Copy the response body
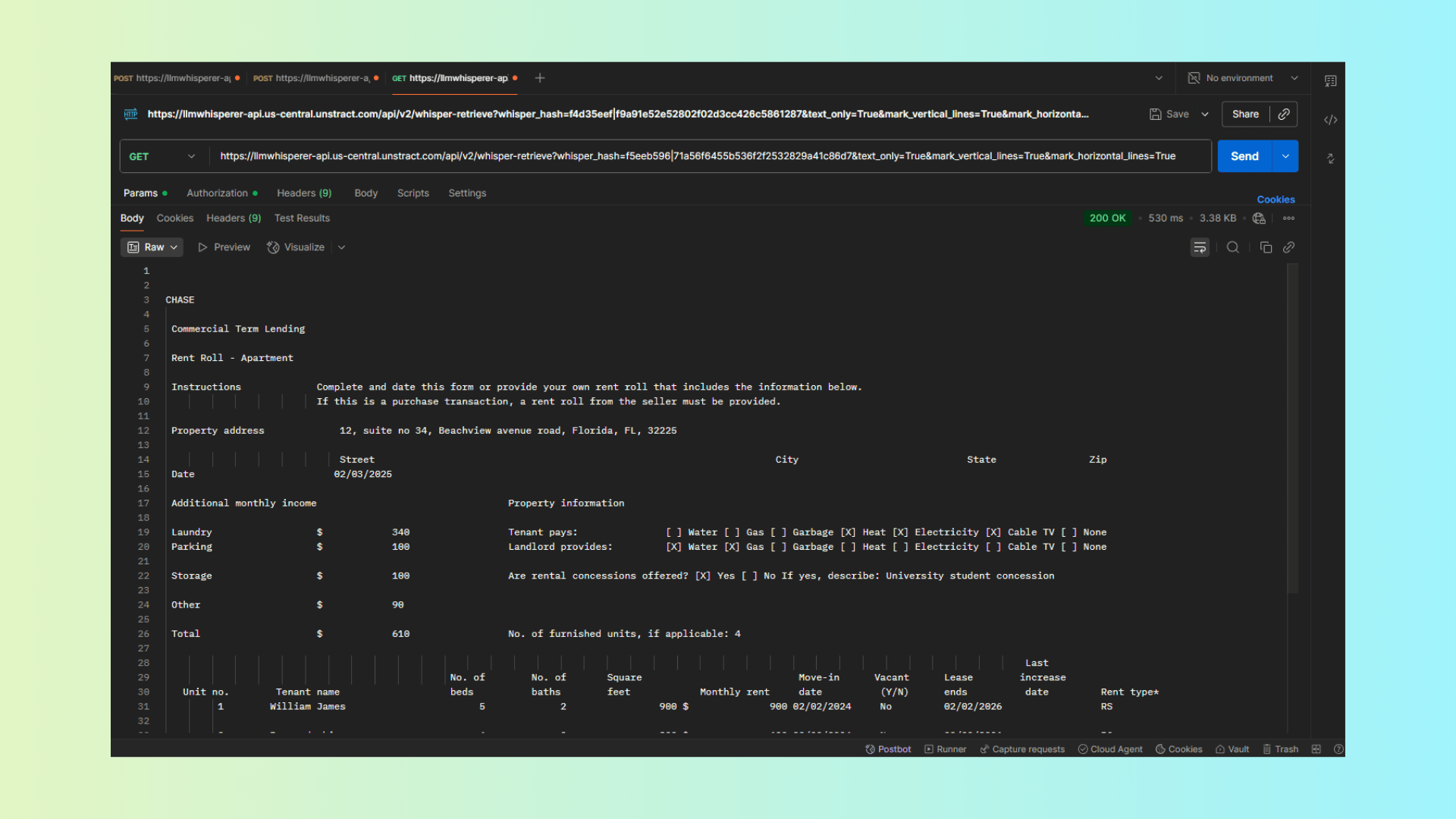 (x=1265, y=247)
